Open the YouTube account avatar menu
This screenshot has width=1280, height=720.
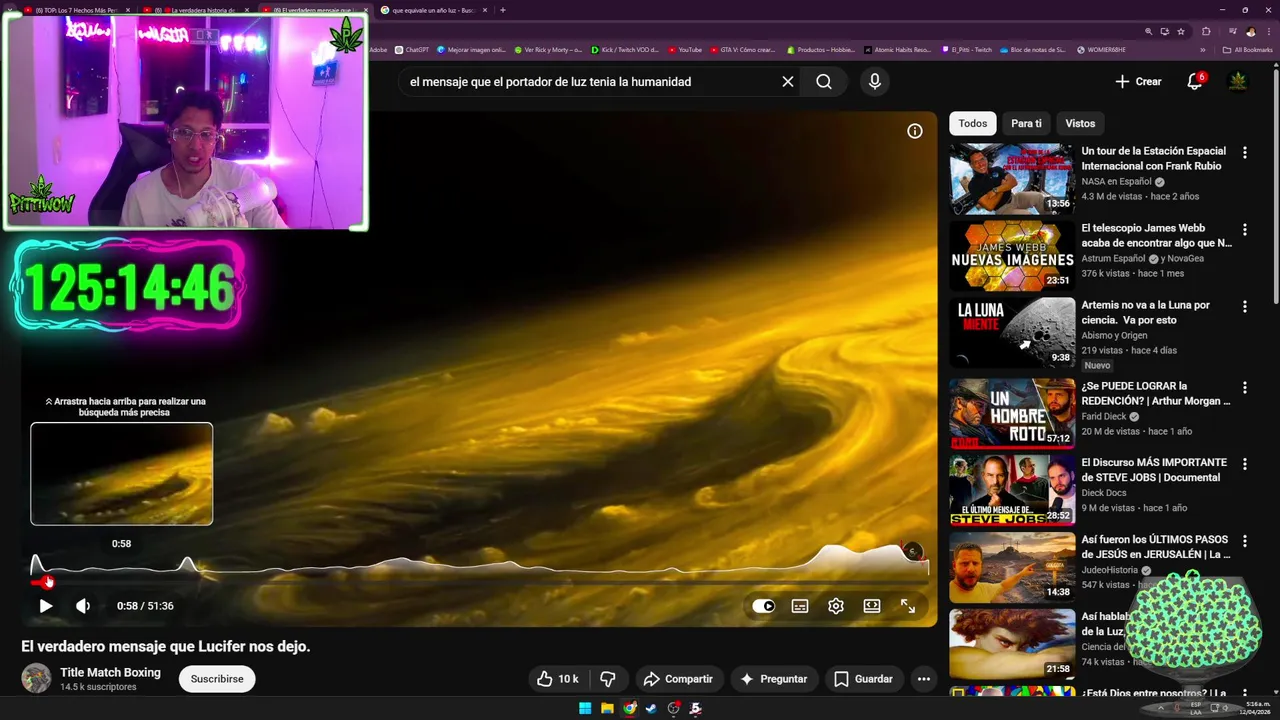[x=1238, y=82]
